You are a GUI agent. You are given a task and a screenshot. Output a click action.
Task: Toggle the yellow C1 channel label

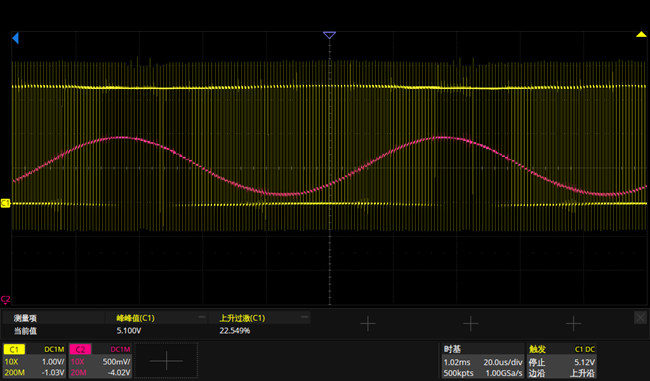14,349
